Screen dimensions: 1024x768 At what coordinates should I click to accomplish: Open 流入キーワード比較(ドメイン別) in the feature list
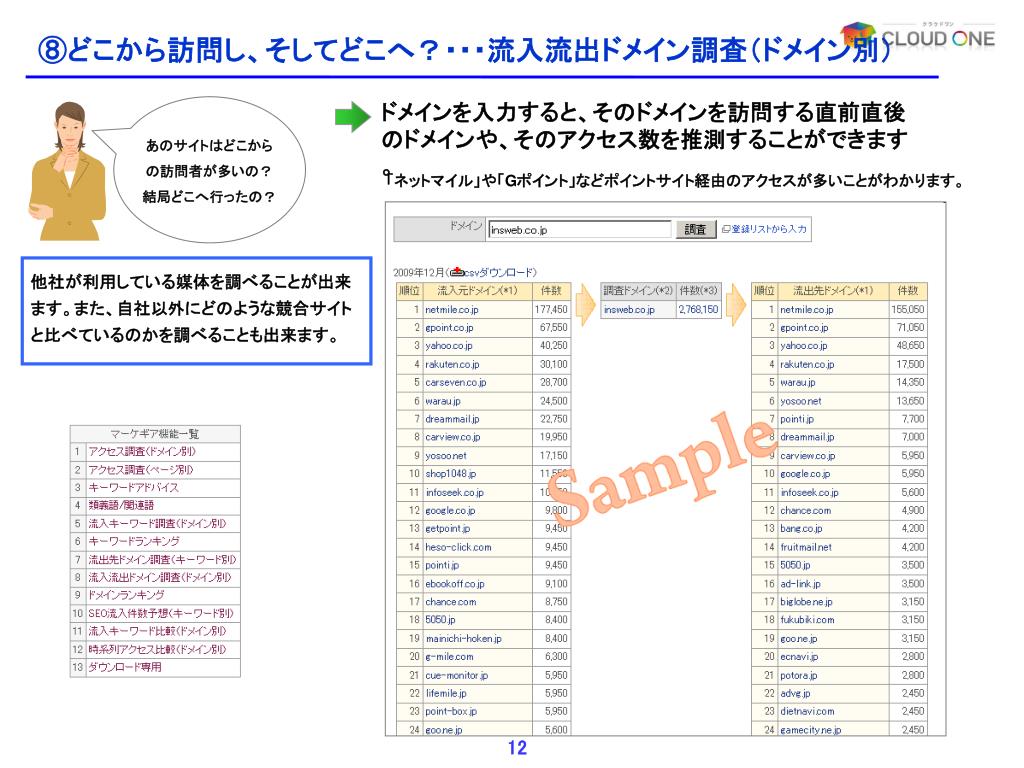click(x=157, y=631)
